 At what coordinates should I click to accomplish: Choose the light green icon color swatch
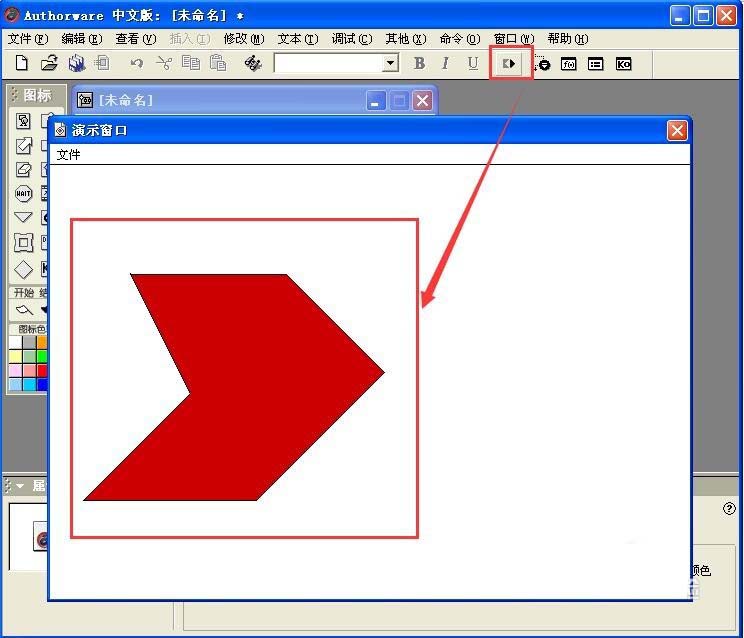29,356
